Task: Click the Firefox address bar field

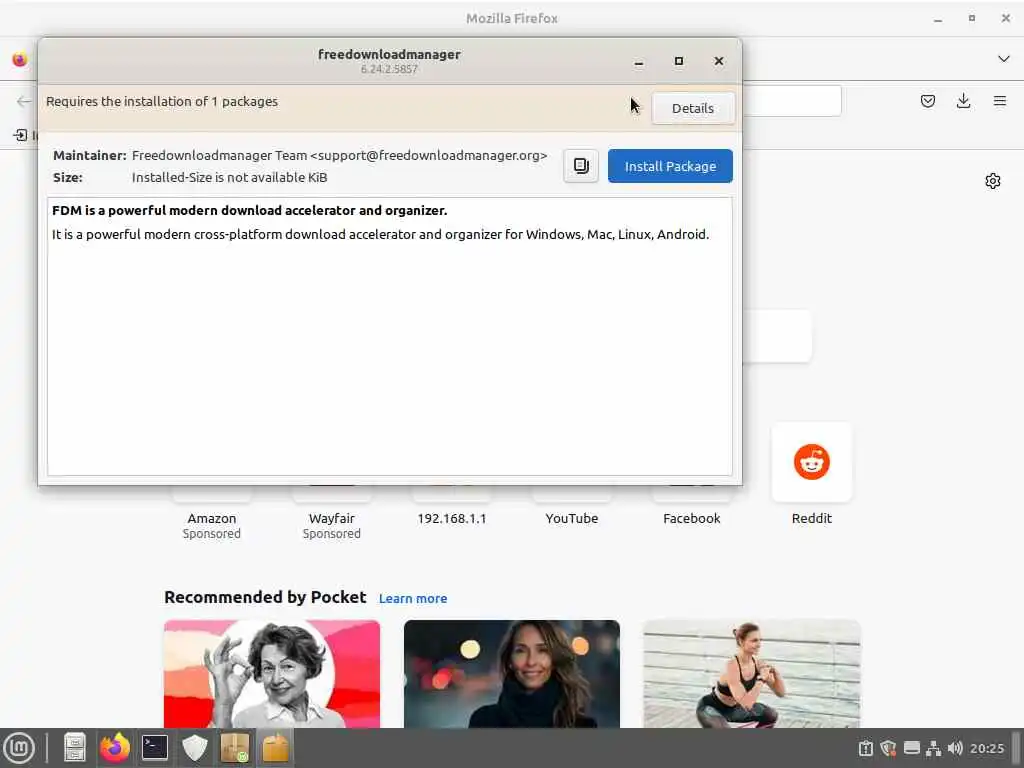Action: (792, 101)
